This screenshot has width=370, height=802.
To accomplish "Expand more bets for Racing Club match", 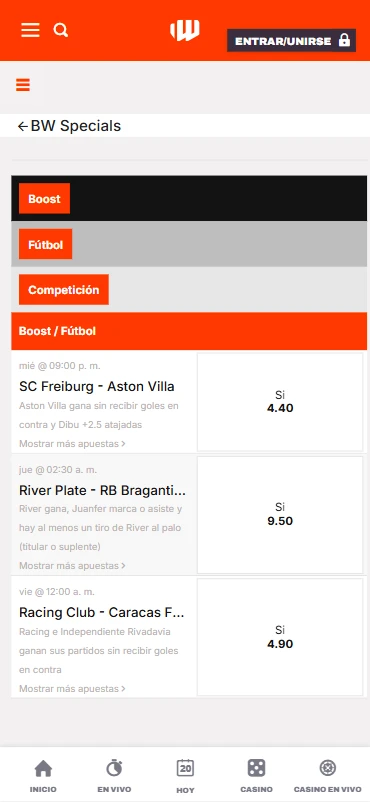I will (72, 688).
